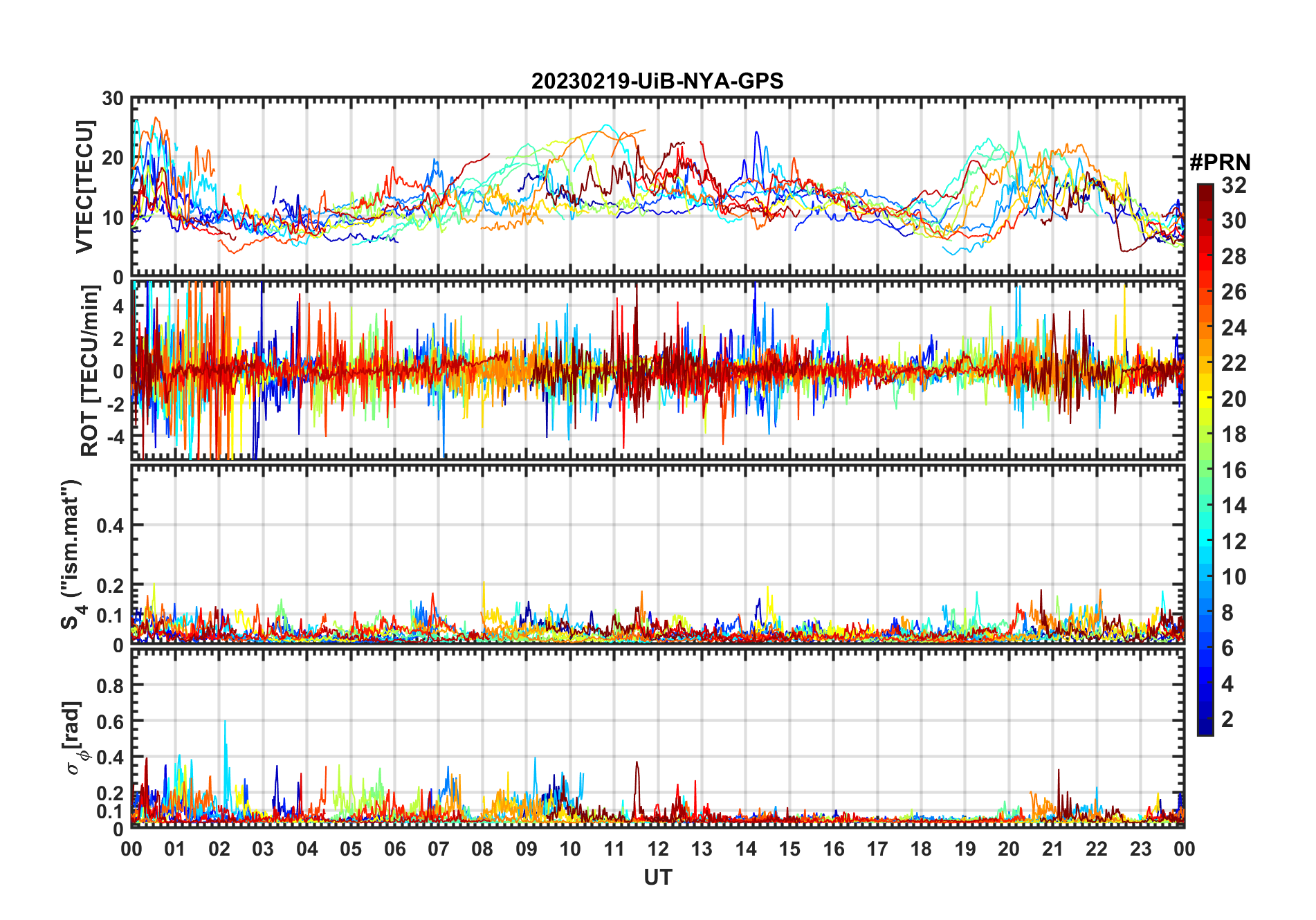Select the 16 colorbar tick label
The width and height of the screenshot is (1316, 920).
[1234, 470]
